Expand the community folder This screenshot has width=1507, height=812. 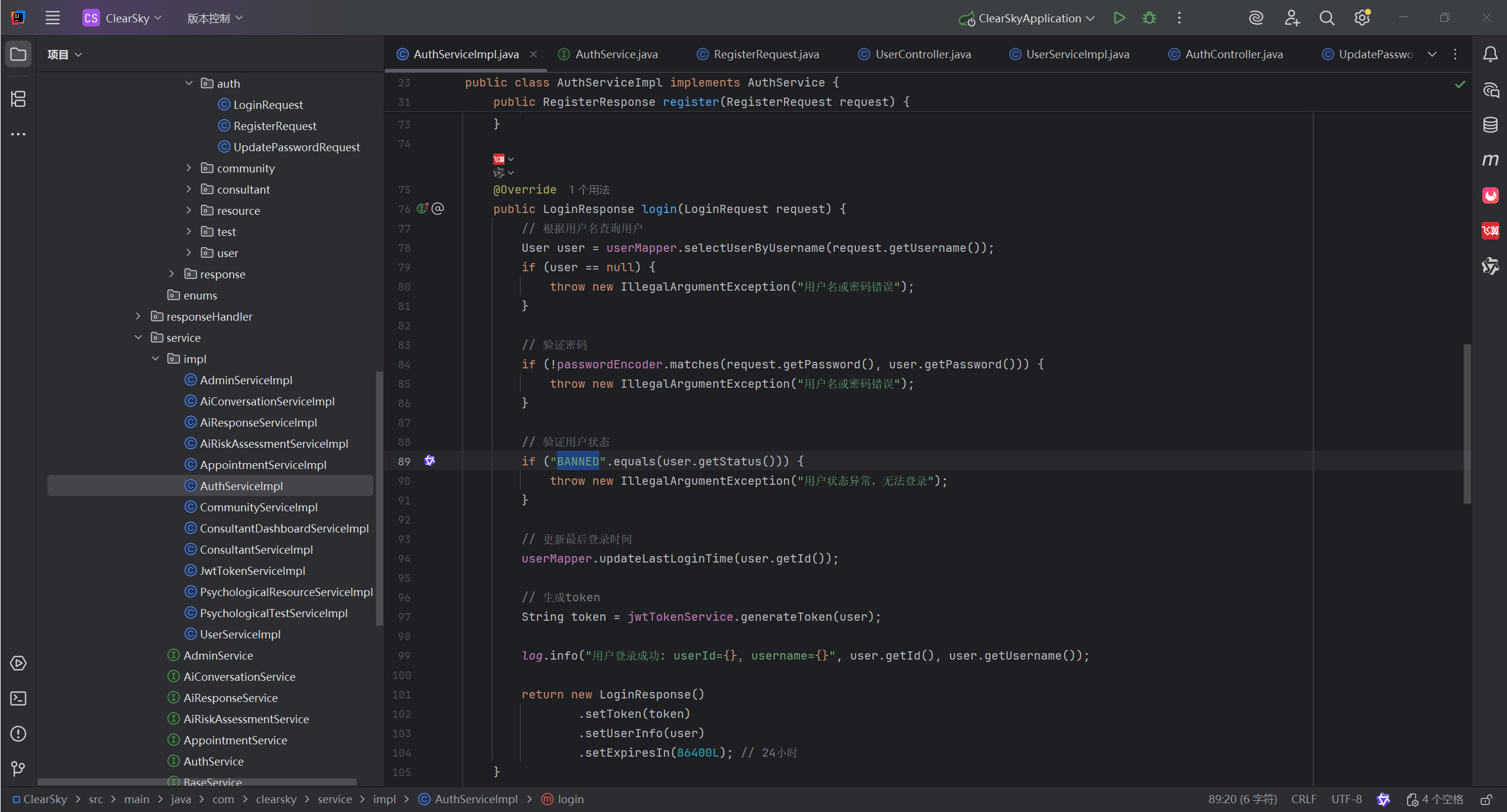tap(188, 168)
